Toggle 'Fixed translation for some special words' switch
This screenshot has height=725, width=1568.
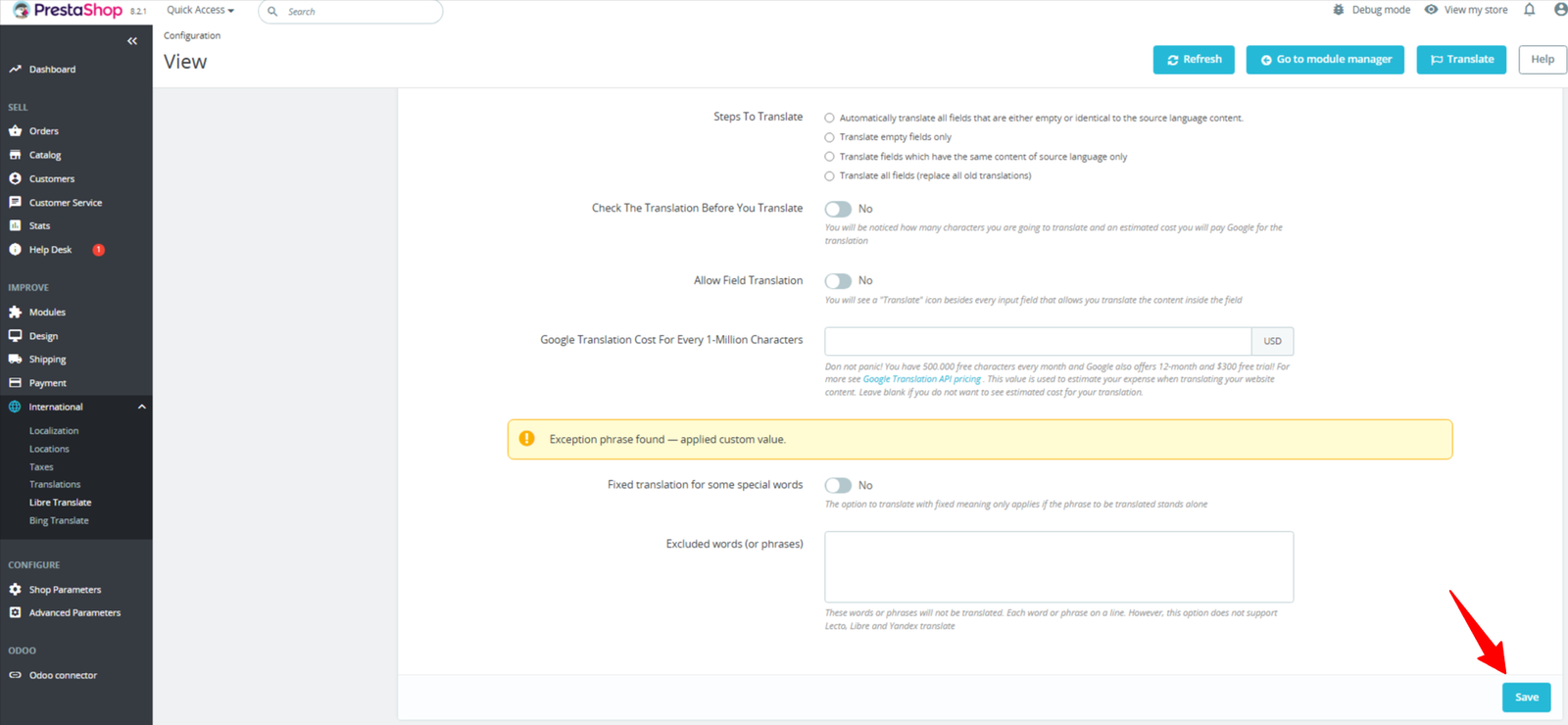tap(838, 485)
